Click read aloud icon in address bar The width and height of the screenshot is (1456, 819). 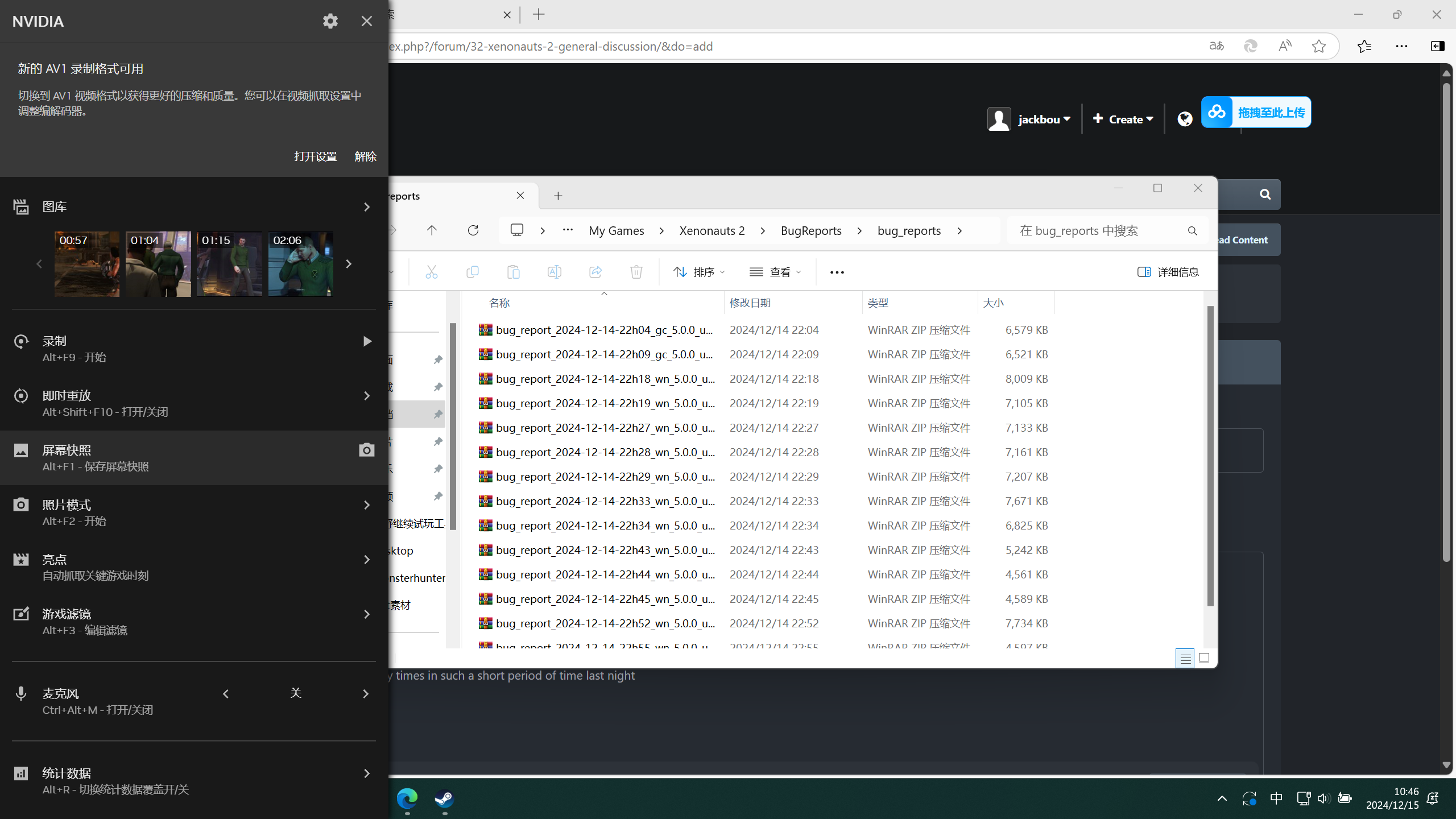tap(1285, 46)
